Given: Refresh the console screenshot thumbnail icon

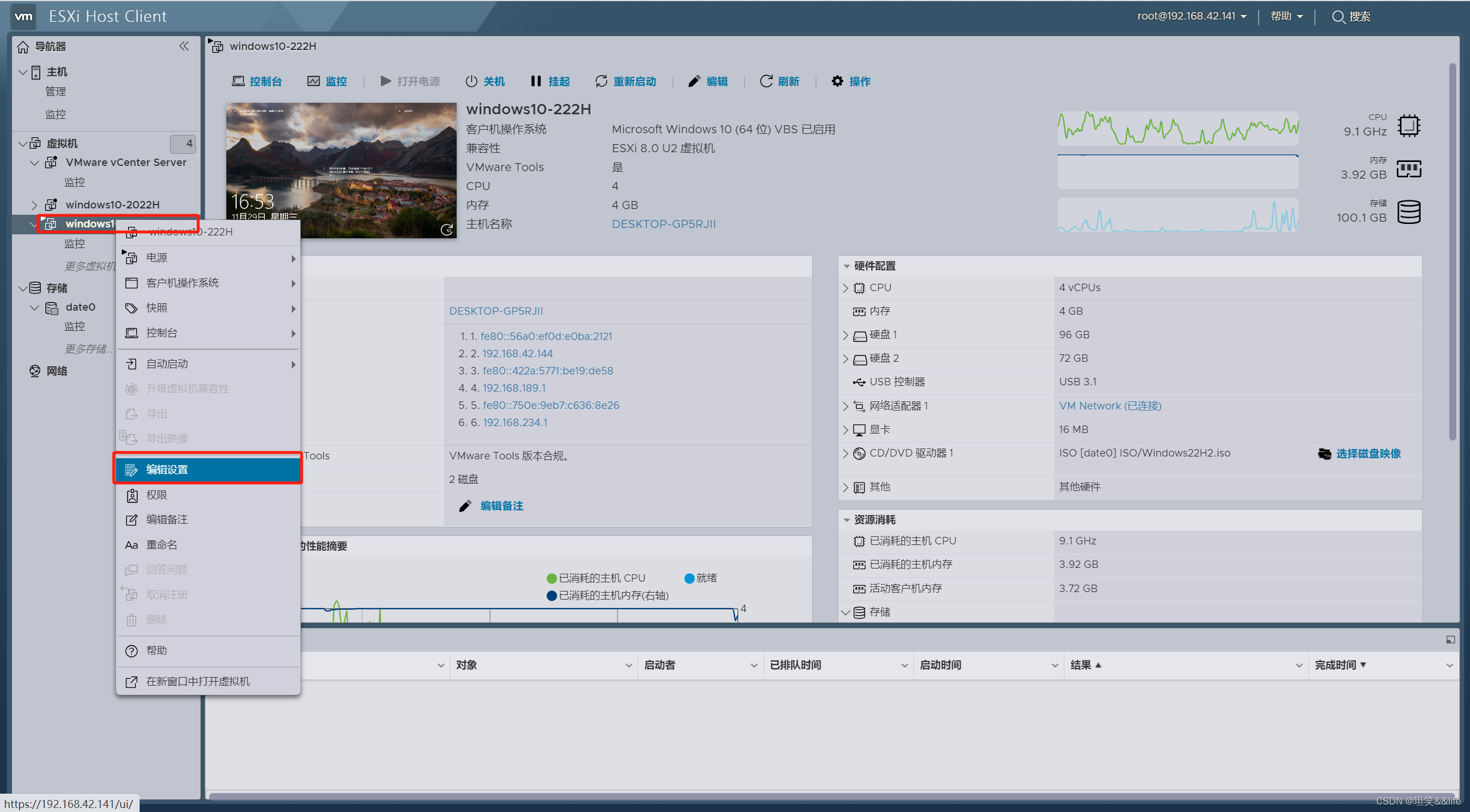Looking at the screenshot, I should point(446,229).
